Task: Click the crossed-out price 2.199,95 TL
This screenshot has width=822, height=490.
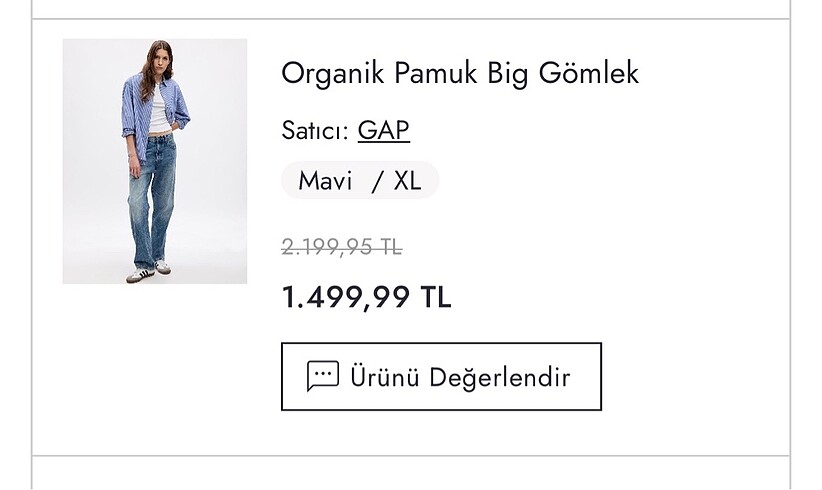Action: (x=341, y=247)
